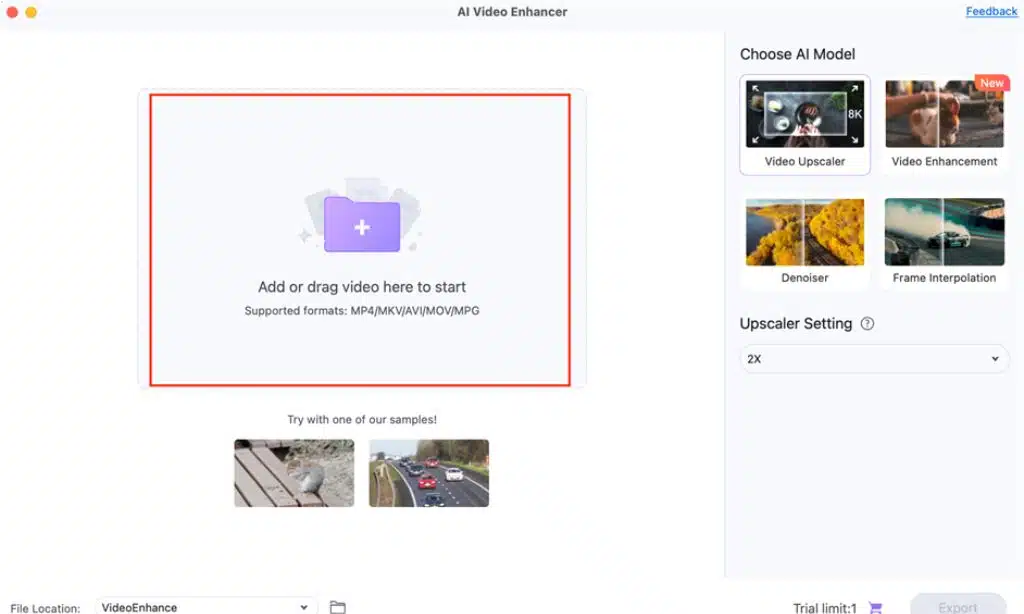
Task: Click the Export button
Action: [x=956, y=607]
